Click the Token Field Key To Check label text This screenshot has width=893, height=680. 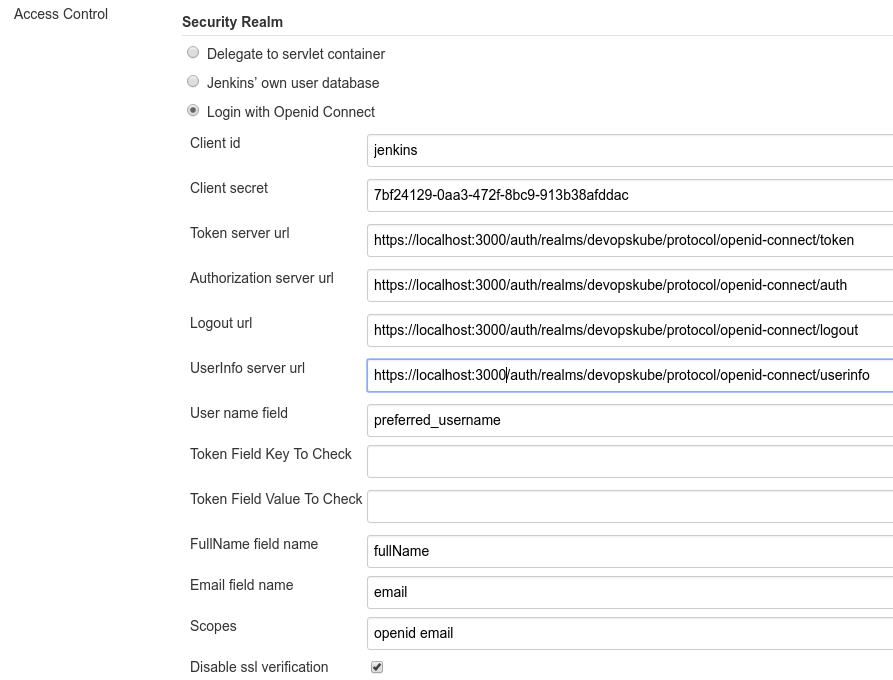pos(270,454)
